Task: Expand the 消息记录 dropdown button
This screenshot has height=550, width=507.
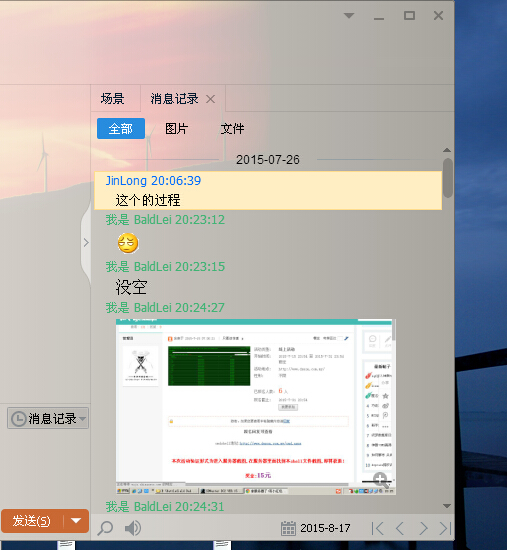Action: (x=48, y=418)
